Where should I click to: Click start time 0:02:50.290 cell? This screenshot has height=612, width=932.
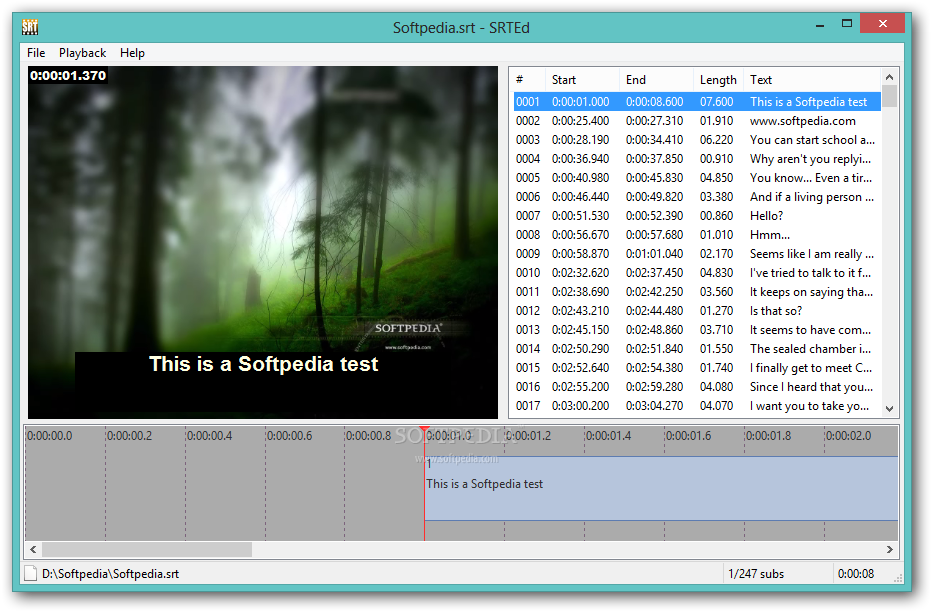(x=580, y=349)
